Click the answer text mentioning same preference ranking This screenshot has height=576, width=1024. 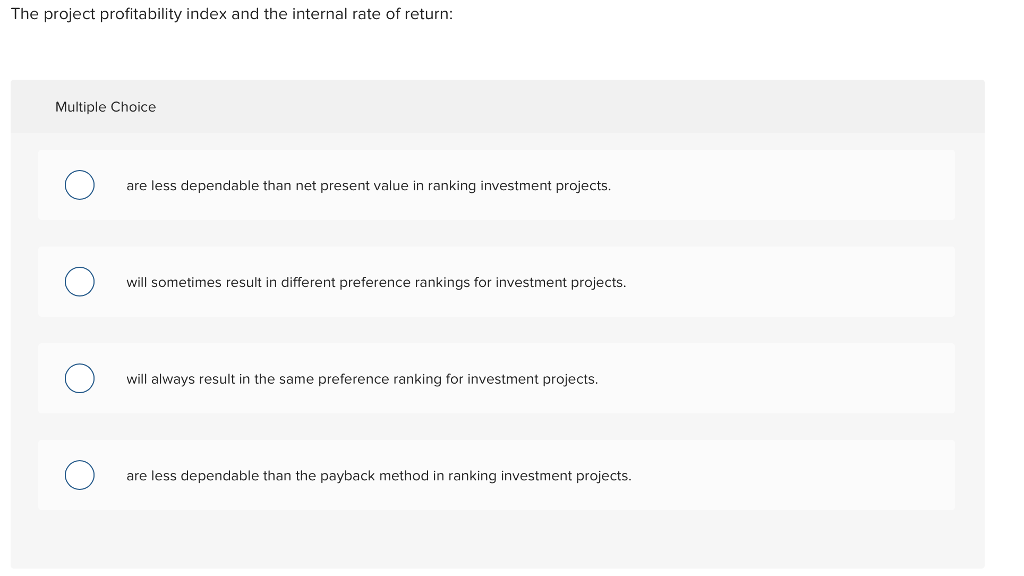(362, 379)
